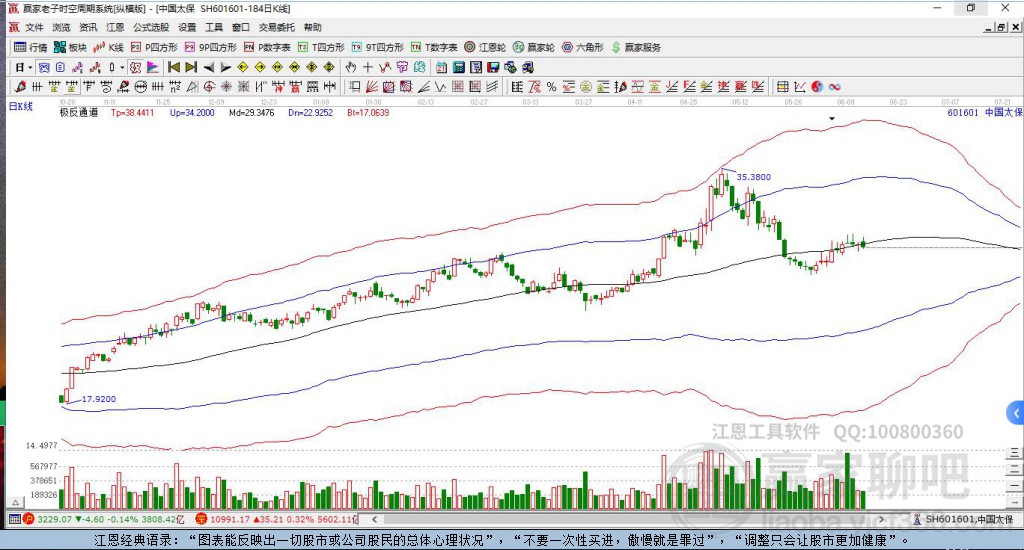Open the 9P四方形 tool
The width and height of the screenshot is (1024, 550).
click(x=211, y=47)
